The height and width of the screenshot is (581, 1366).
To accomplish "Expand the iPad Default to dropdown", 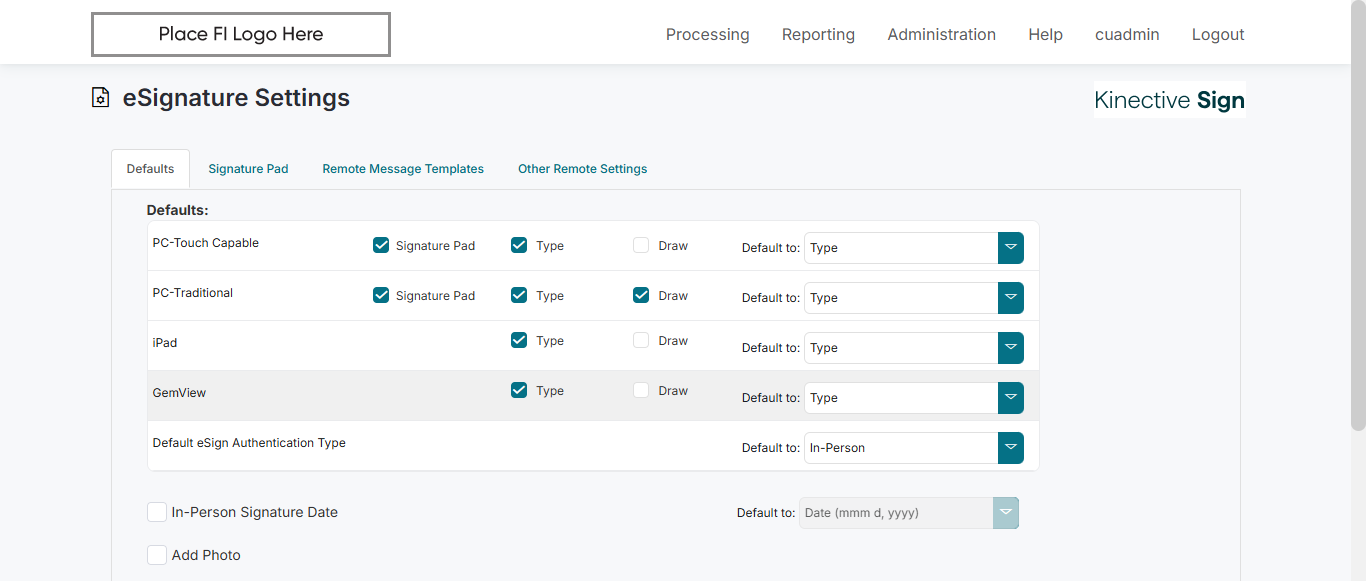I will [x=1010, y=348].
